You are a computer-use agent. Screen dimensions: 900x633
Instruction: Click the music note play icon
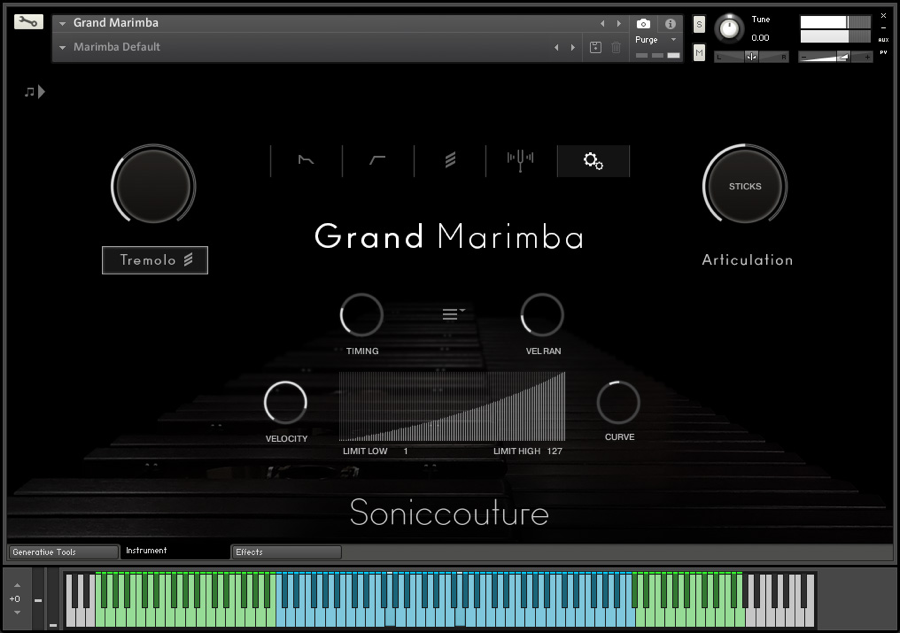34,92
